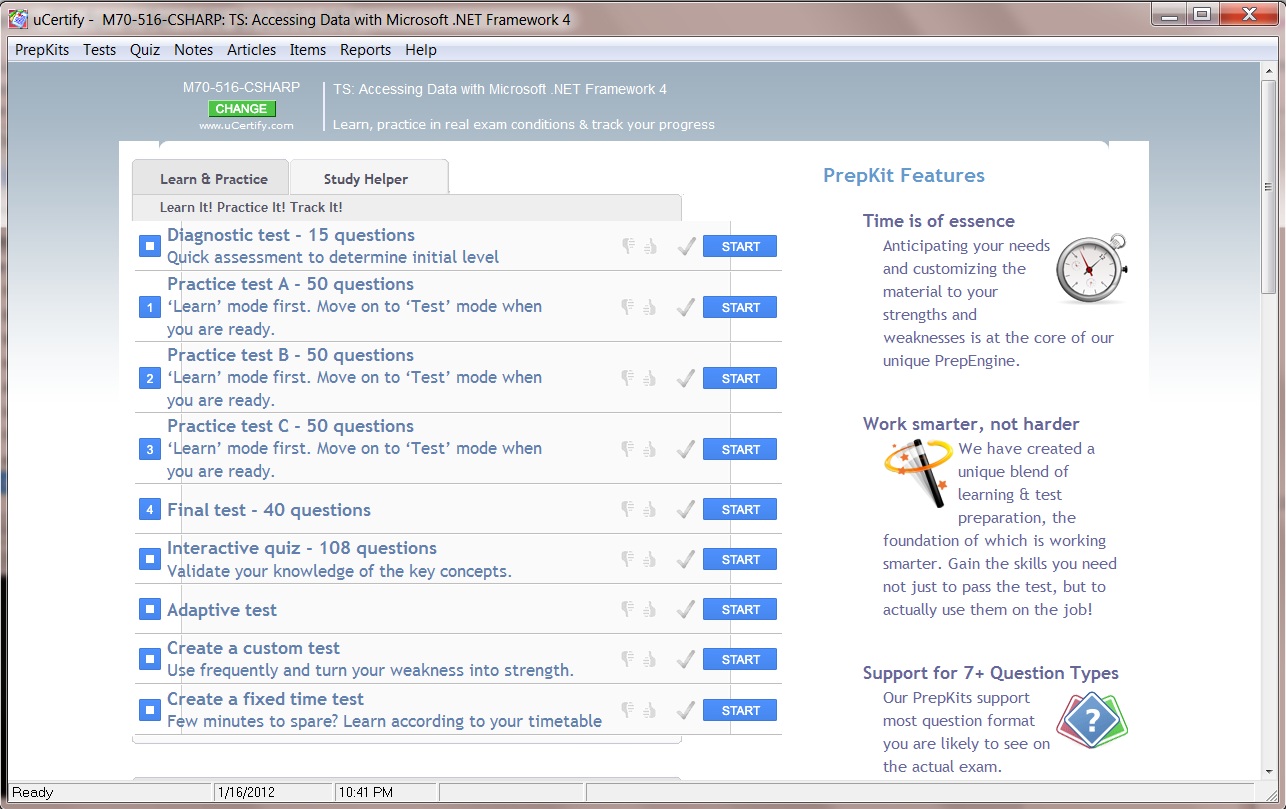Viewport: 1286px width, 809px height.
Task: Click thumbs-down icon in Diagnostic test row
Action: point(628,246)
